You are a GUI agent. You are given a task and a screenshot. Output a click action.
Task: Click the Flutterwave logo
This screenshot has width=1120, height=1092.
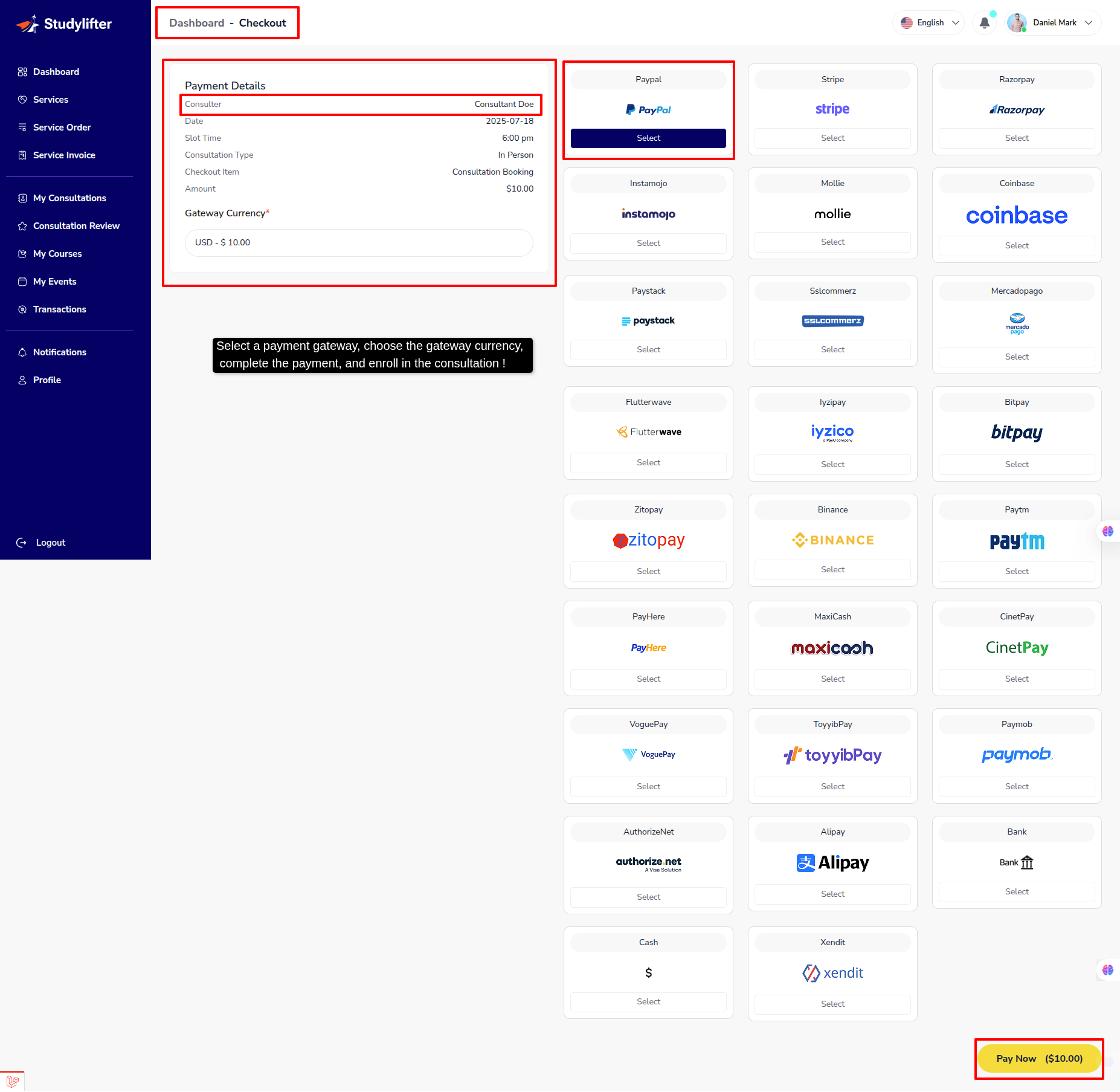click(648, 432)
